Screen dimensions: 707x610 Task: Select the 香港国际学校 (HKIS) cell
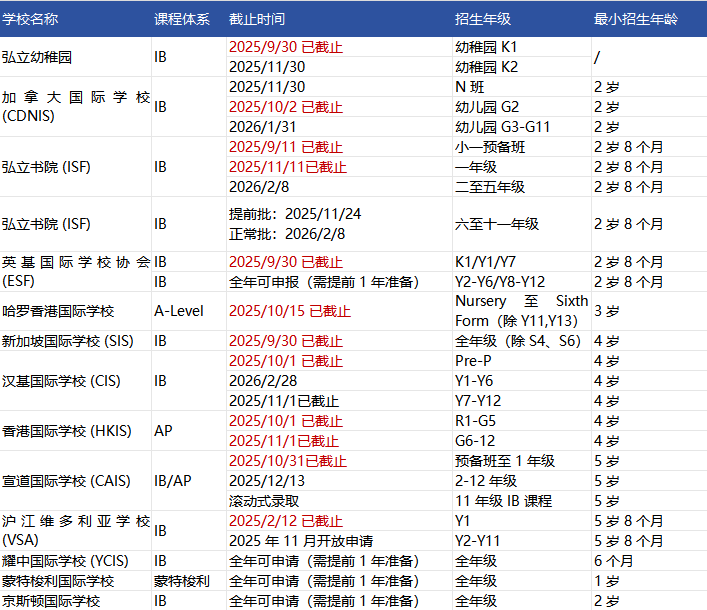pyautogui.click(x=75, y=431)
